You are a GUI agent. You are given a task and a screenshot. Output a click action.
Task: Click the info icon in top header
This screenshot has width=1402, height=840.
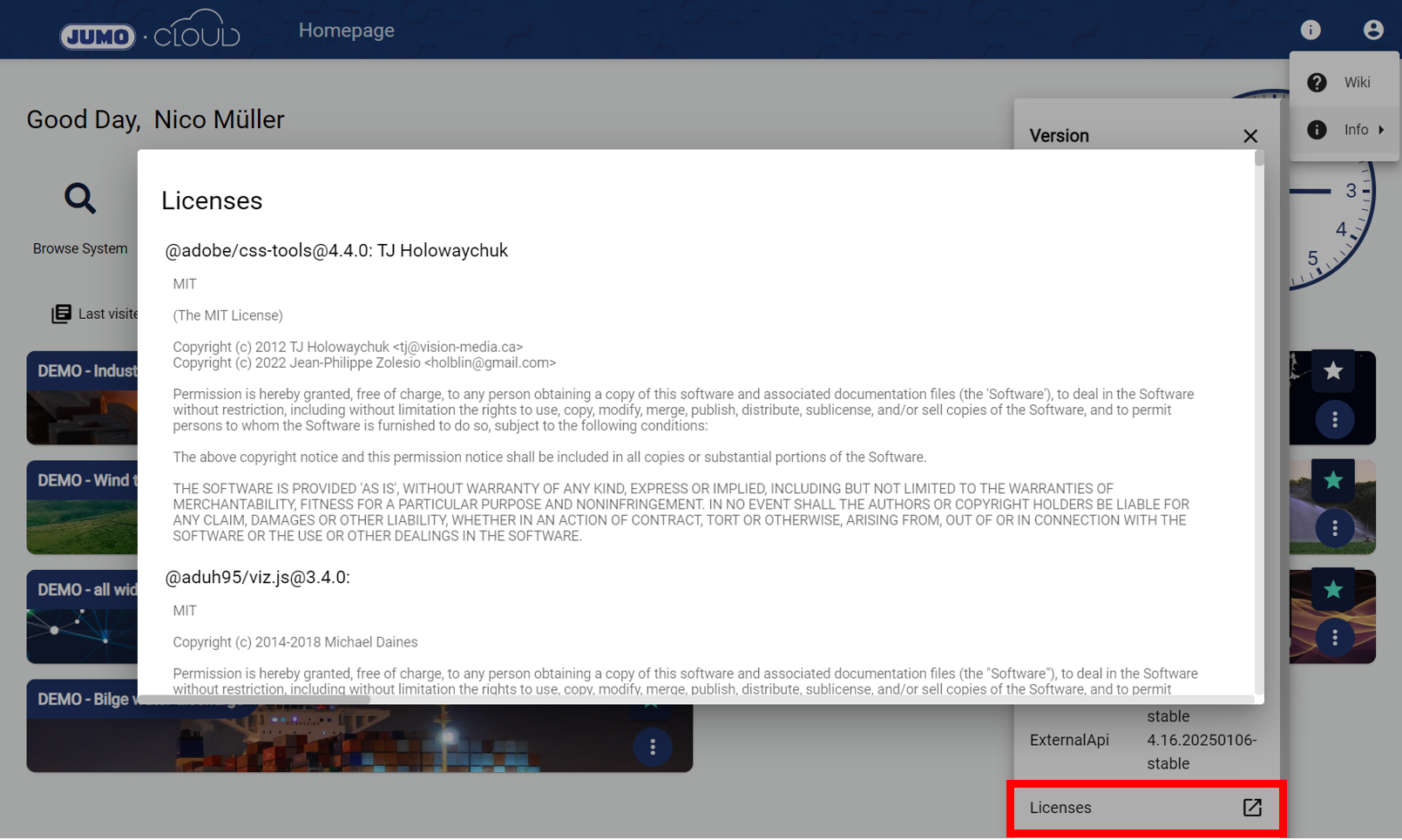click(1310, 30)
